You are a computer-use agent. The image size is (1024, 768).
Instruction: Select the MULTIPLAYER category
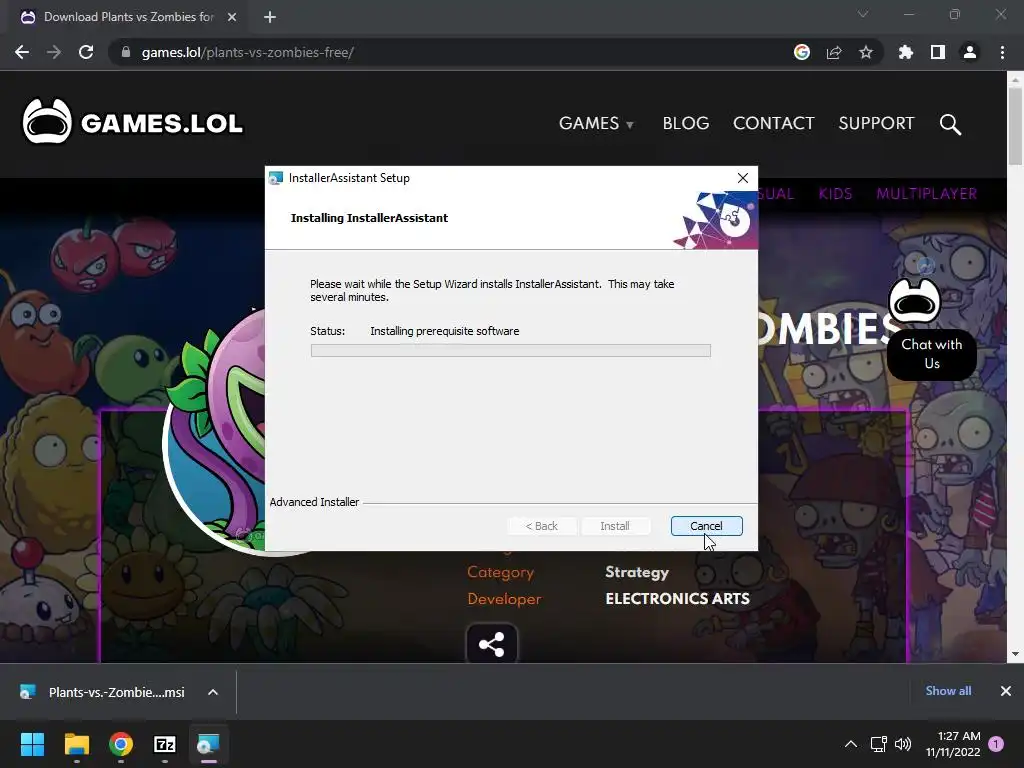pos(927,194)
